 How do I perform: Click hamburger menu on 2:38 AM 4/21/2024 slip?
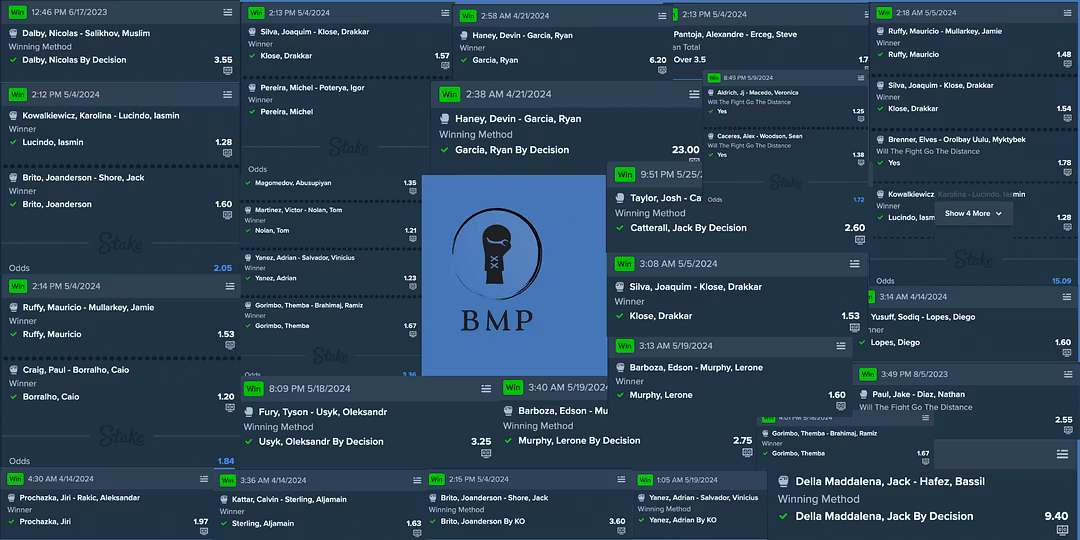pyautogui.click(x=694, y=94)
